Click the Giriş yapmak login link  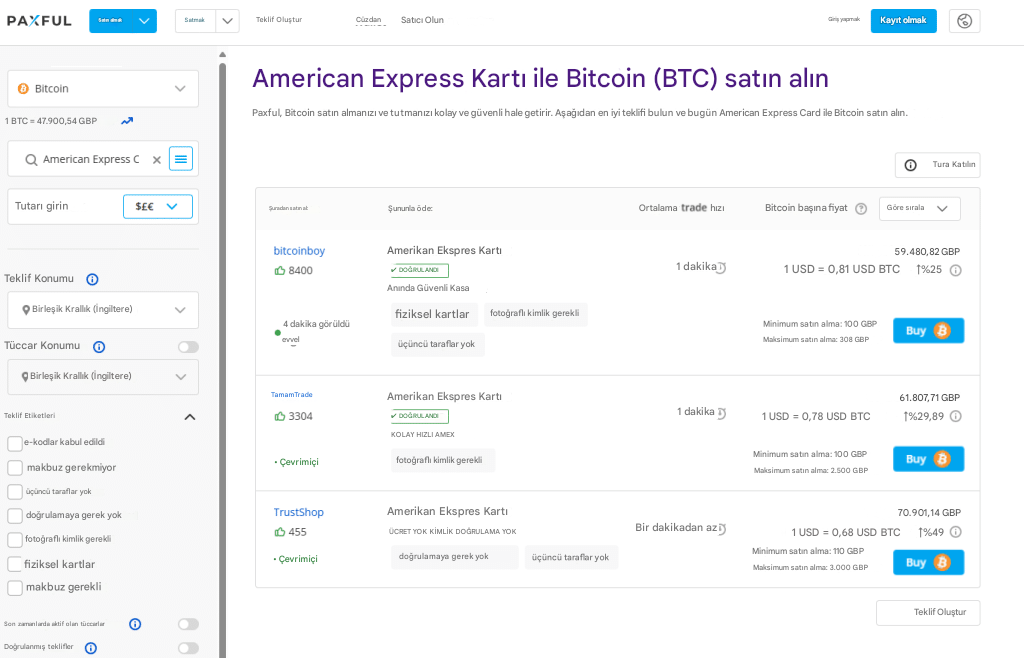[x=844, y=20]
